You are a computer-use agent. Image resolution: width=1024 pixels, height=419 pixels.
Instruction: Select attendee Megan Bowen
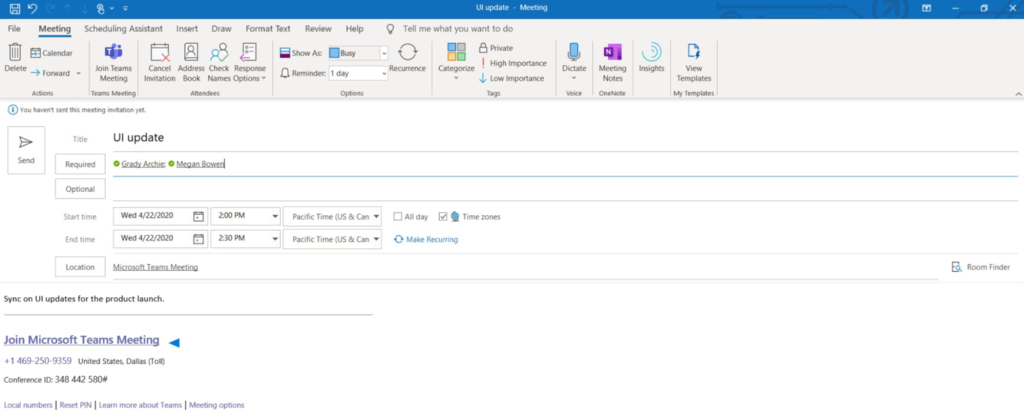(x=200, y=164)
